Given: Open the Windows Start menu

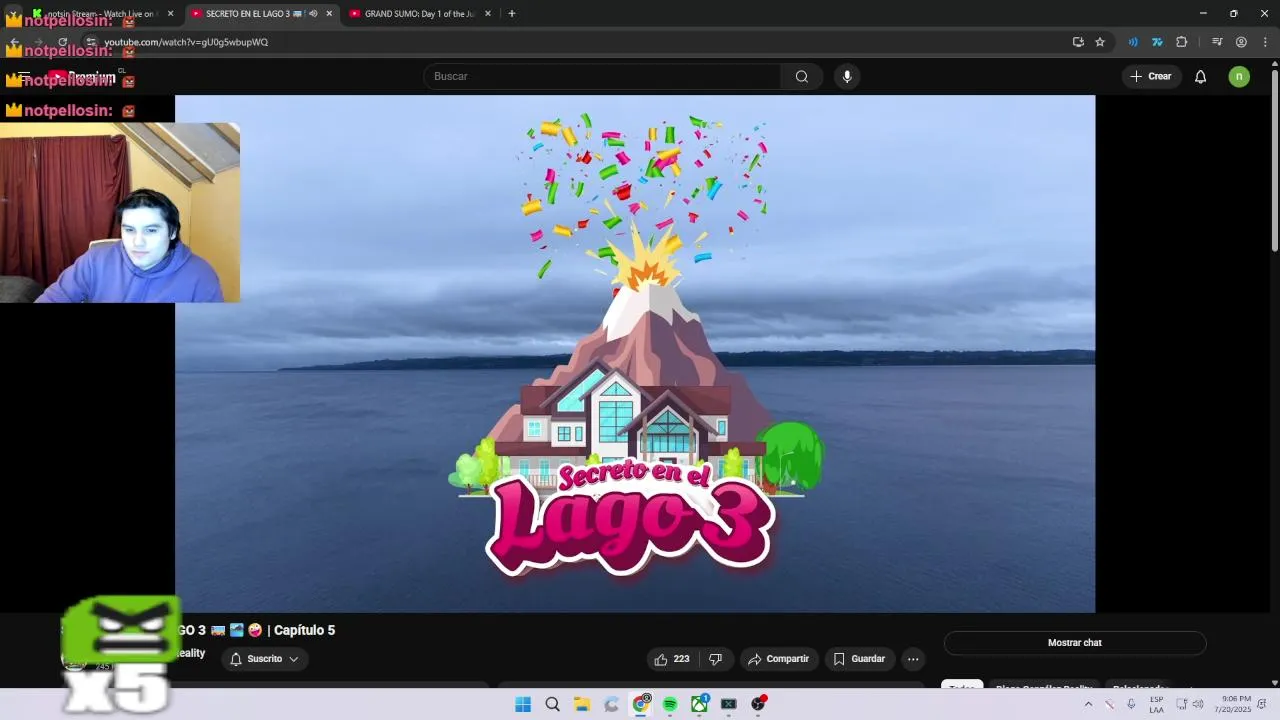Looking at the screenshot, I should [523, 704].
